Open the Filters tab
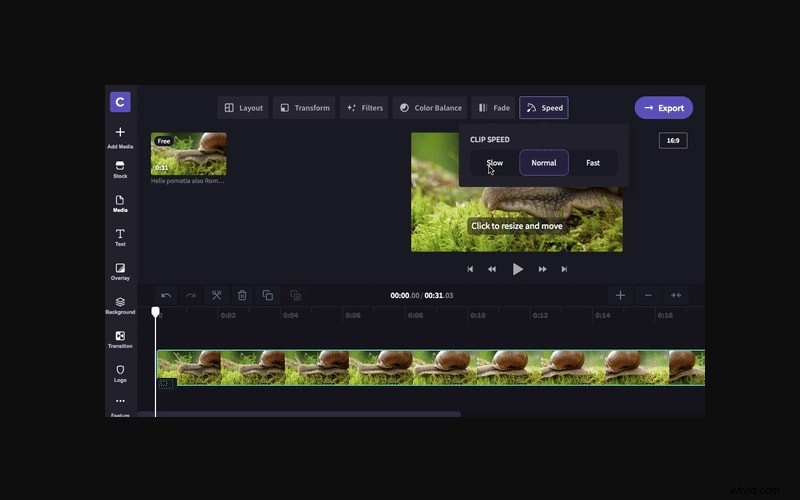 364,108
